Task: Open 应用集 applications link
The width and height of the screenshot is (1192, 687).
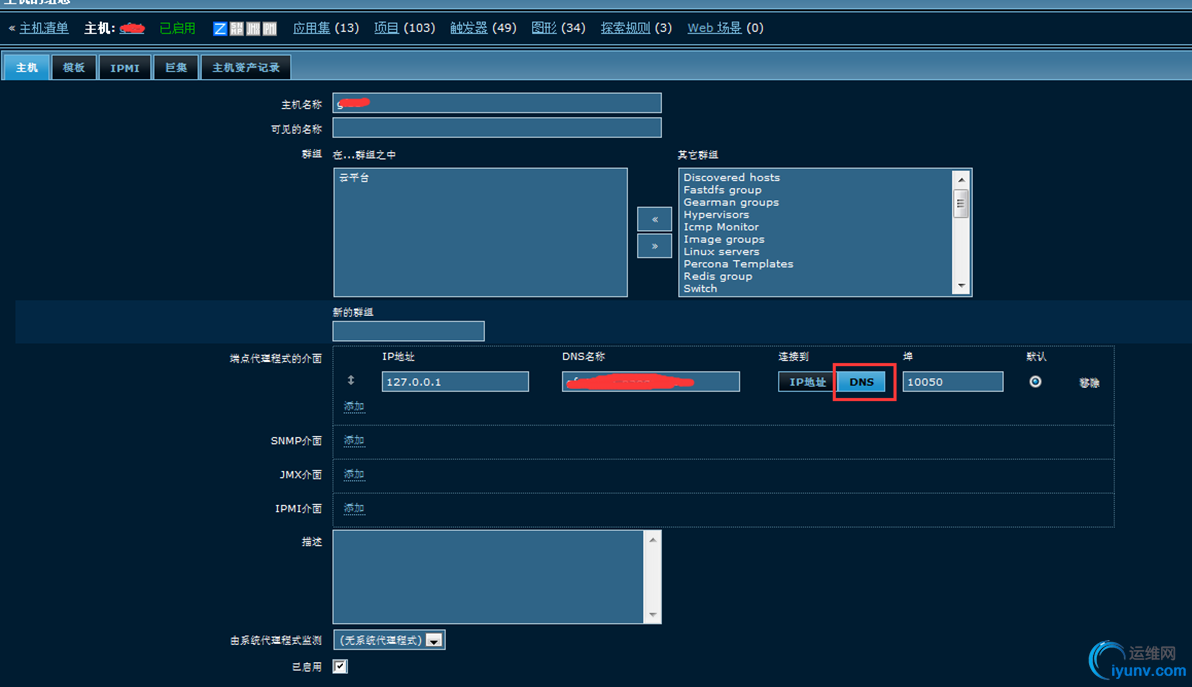Action: coord(312,28)
